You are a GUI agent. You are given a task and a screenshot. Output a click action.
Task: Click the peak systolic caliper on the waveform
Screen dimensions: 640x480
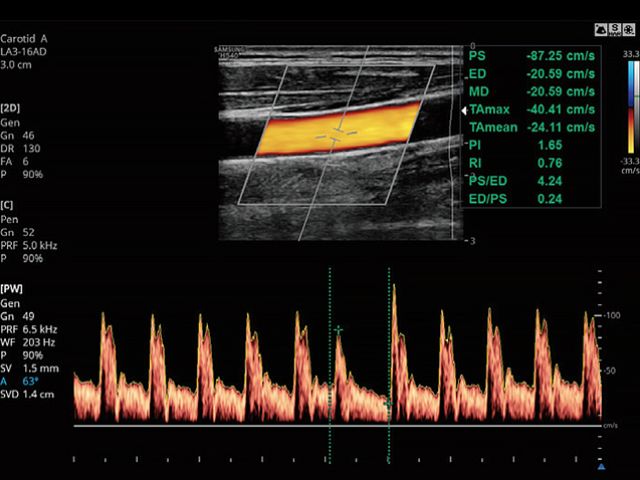(339, 329)
